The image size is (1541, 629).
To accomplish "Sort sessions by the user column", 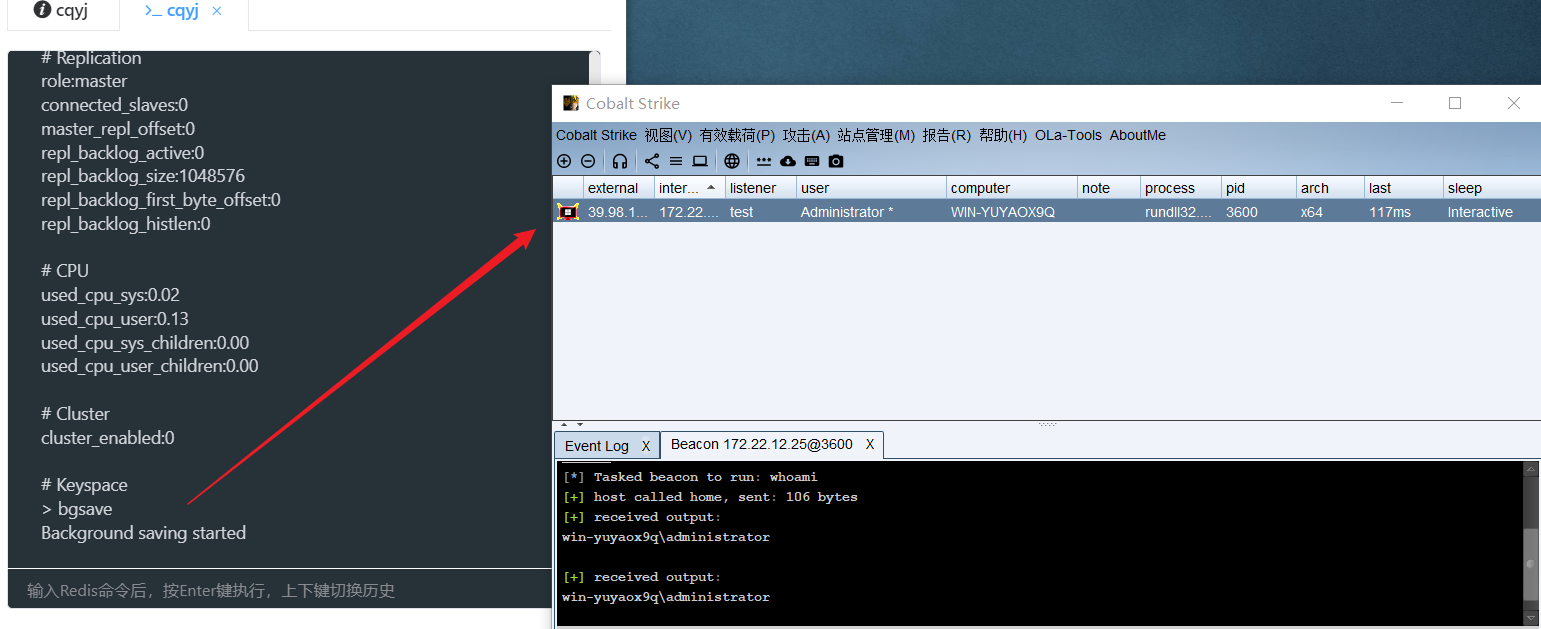I will pos(871,188).
